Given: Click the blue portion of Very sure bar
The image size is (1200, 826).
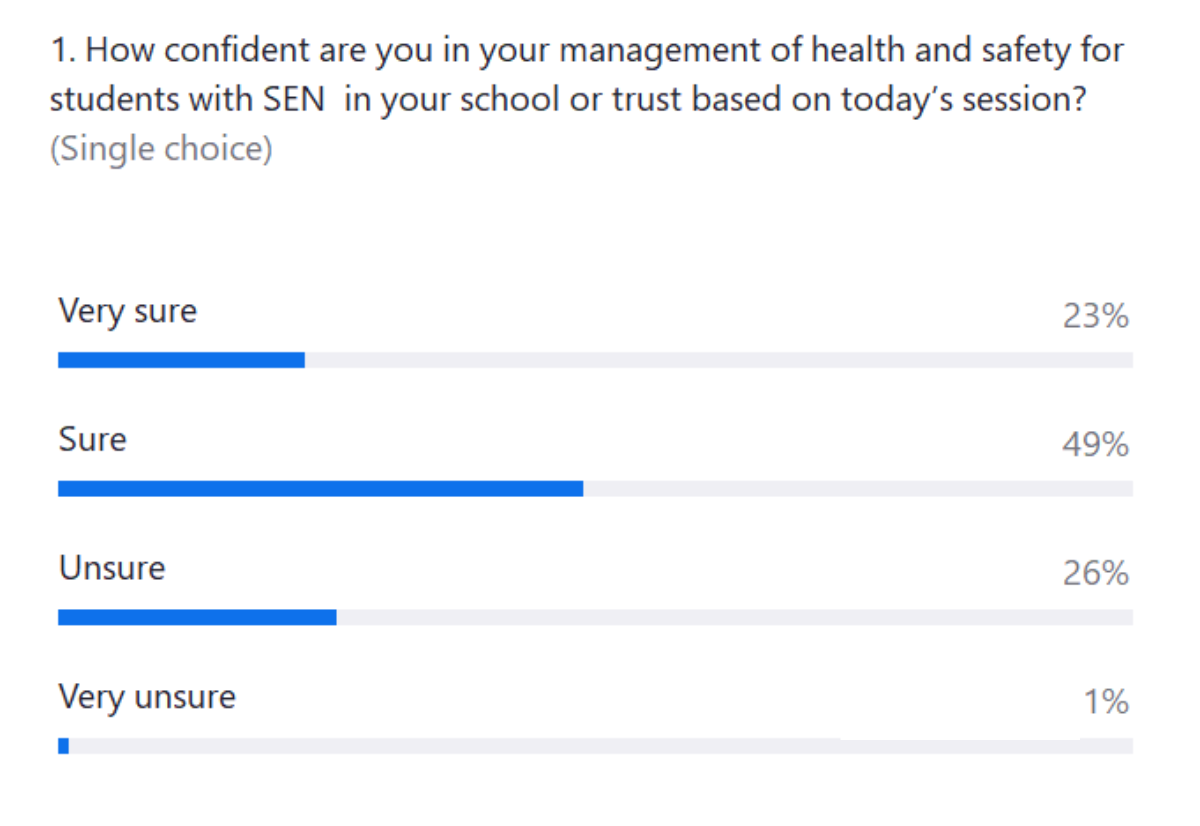Looking at the screenshot, I should (x=181, y=360).
